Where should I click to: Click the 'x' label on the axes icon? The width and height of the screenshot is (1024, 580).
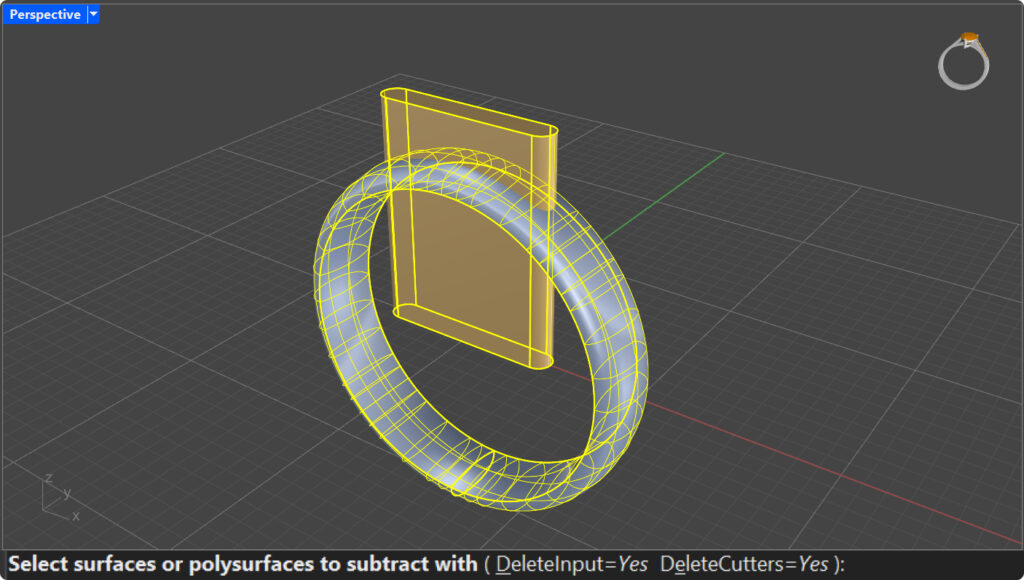pyautogui.click(x=76, y=516)
